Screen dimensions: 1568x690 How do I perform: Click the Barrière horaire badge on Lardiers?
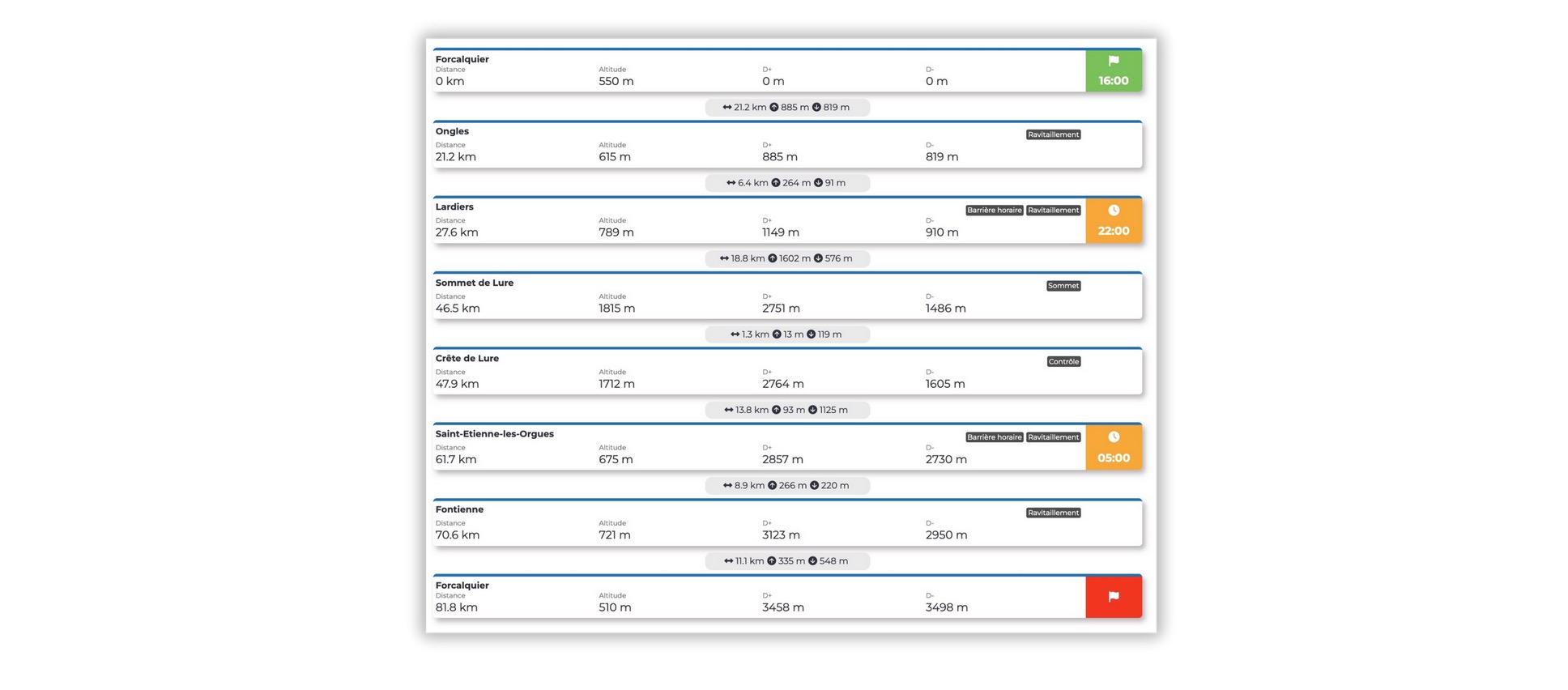tap(994, 211)
